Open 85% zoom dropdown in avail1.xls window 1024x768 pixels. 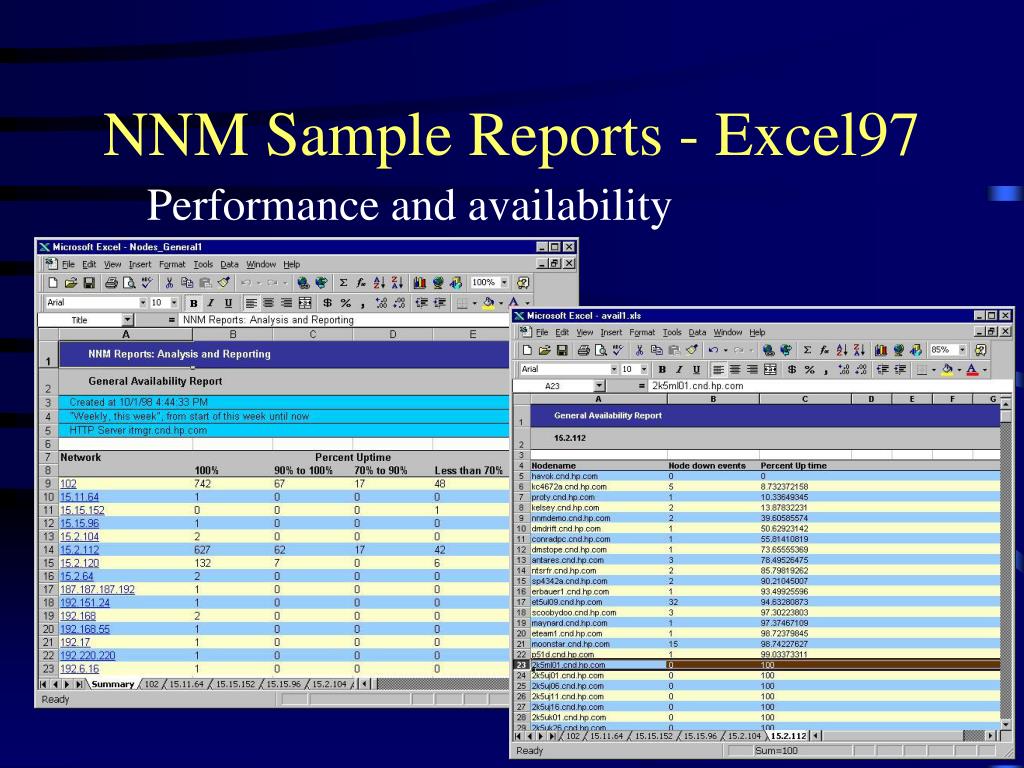(962, 350)
